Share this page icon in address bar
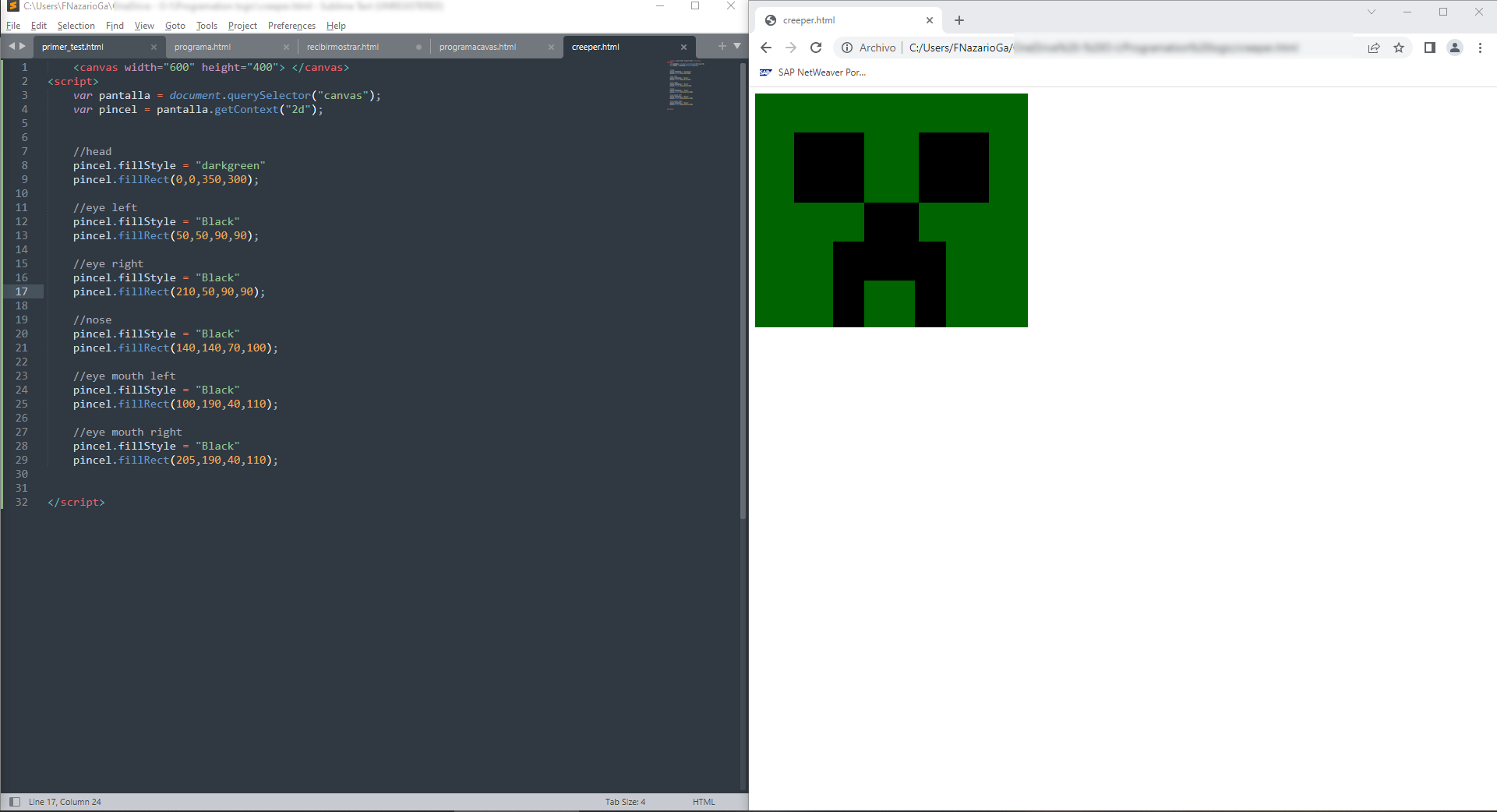This screenshot has height=812, width=1497. 1374,48
